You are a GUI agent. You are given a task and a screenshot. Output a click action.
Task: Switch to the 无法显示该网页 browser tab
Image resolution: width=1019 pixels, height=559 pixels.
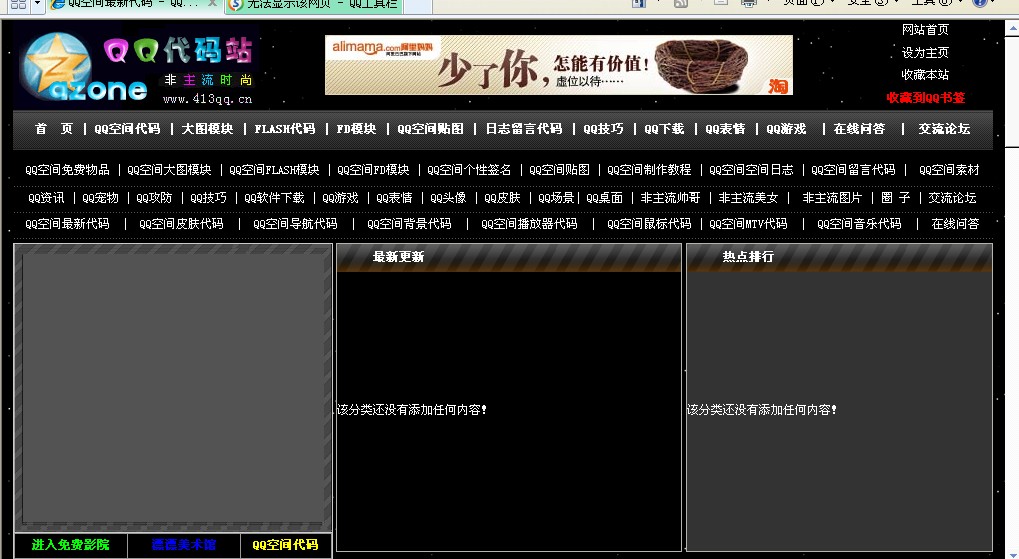tap(314, 5)
